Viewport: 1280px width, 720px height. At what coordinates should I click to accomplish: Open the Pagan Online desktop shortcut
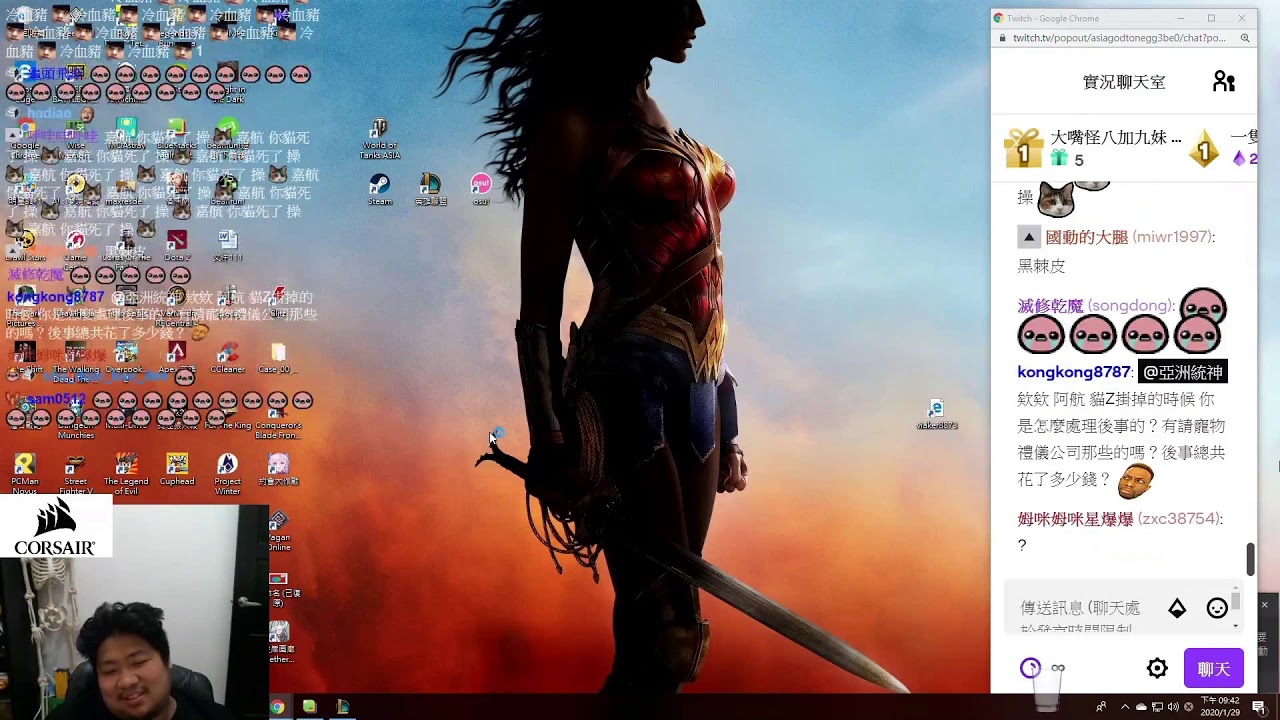point(279,530)
